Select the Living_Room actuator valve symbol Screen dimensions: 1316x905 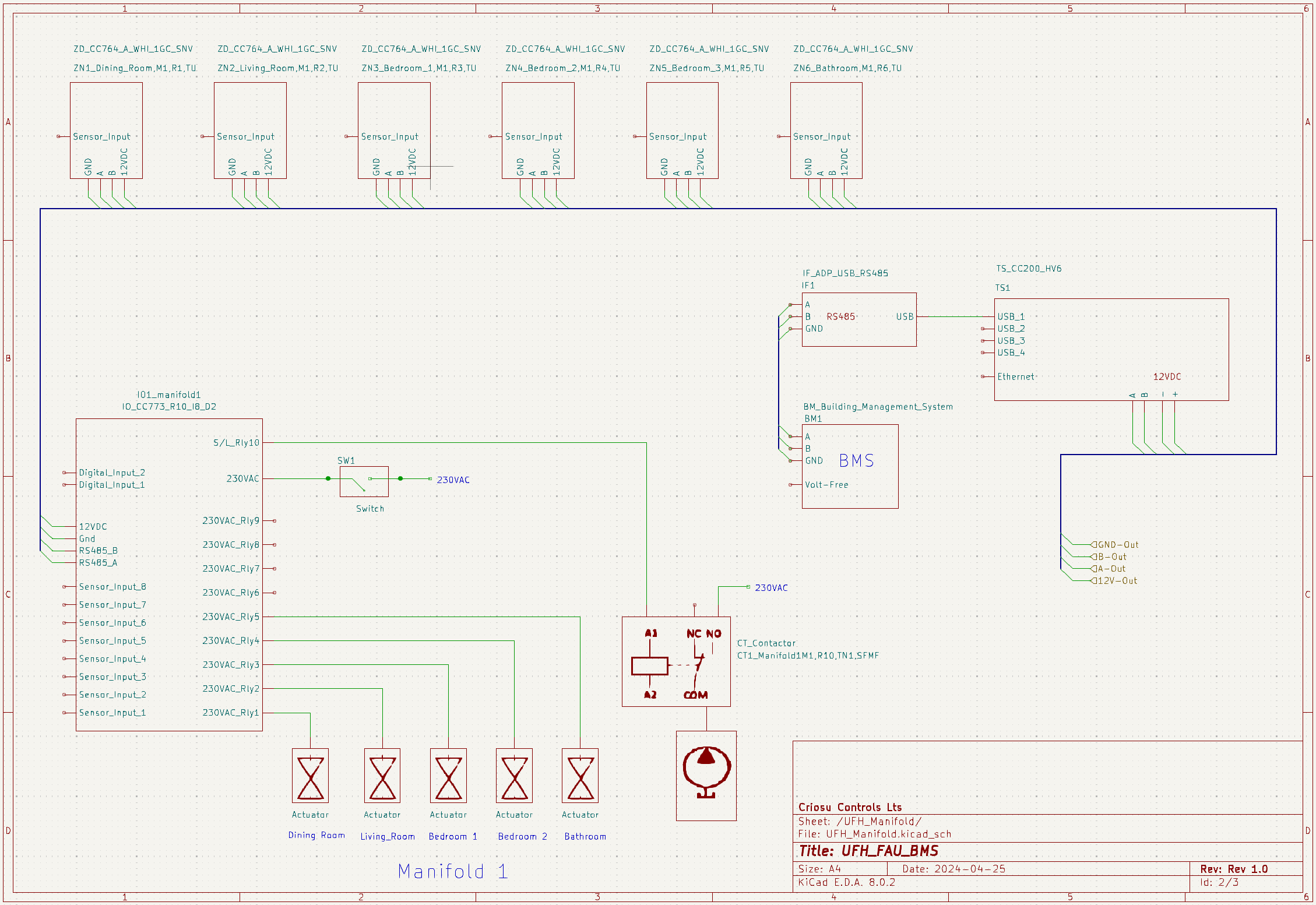[382, 777]
